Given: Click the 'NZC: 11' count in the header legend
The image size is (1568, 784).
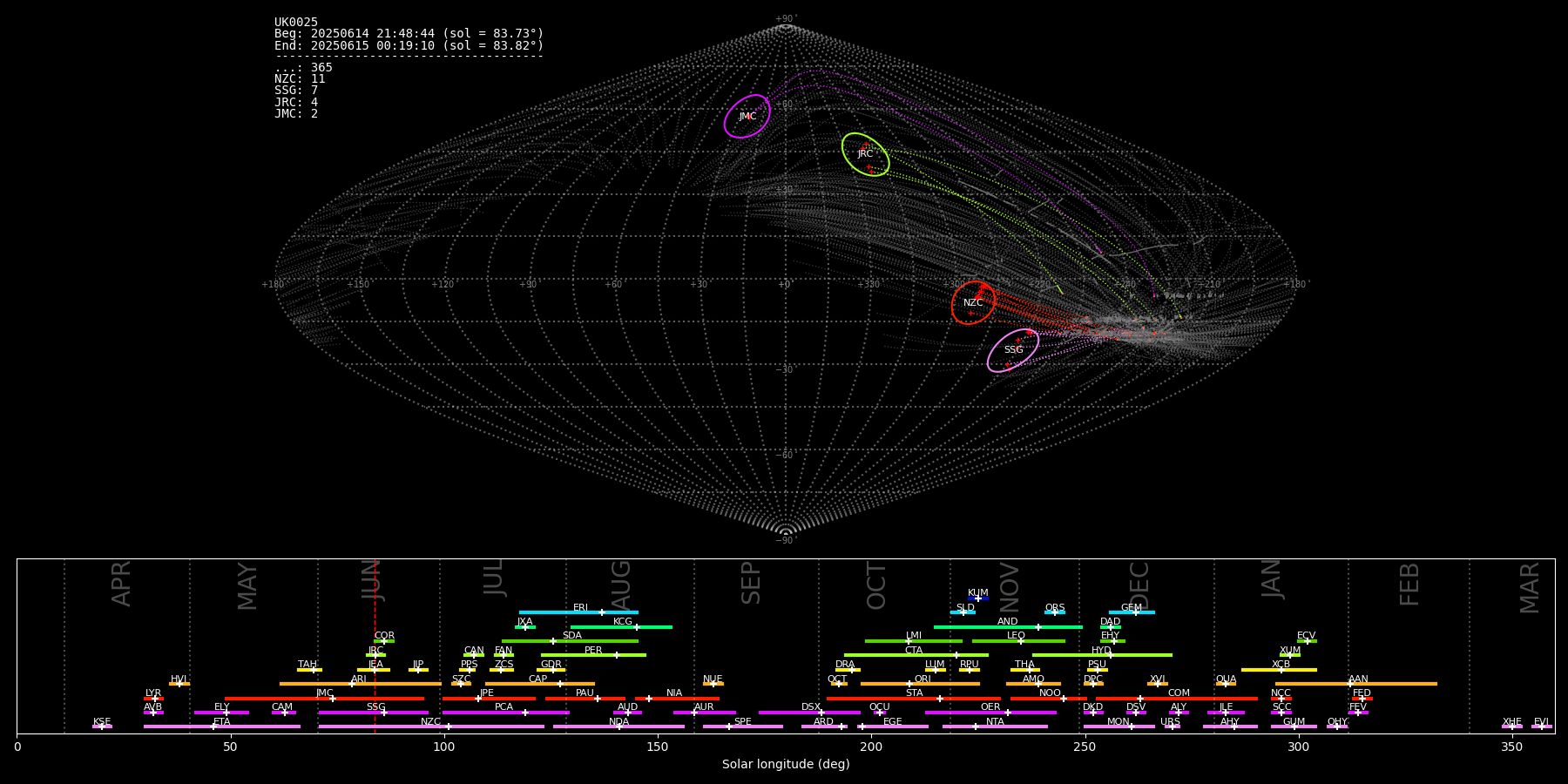Looking at the screenshot, I should coord(300,79).
